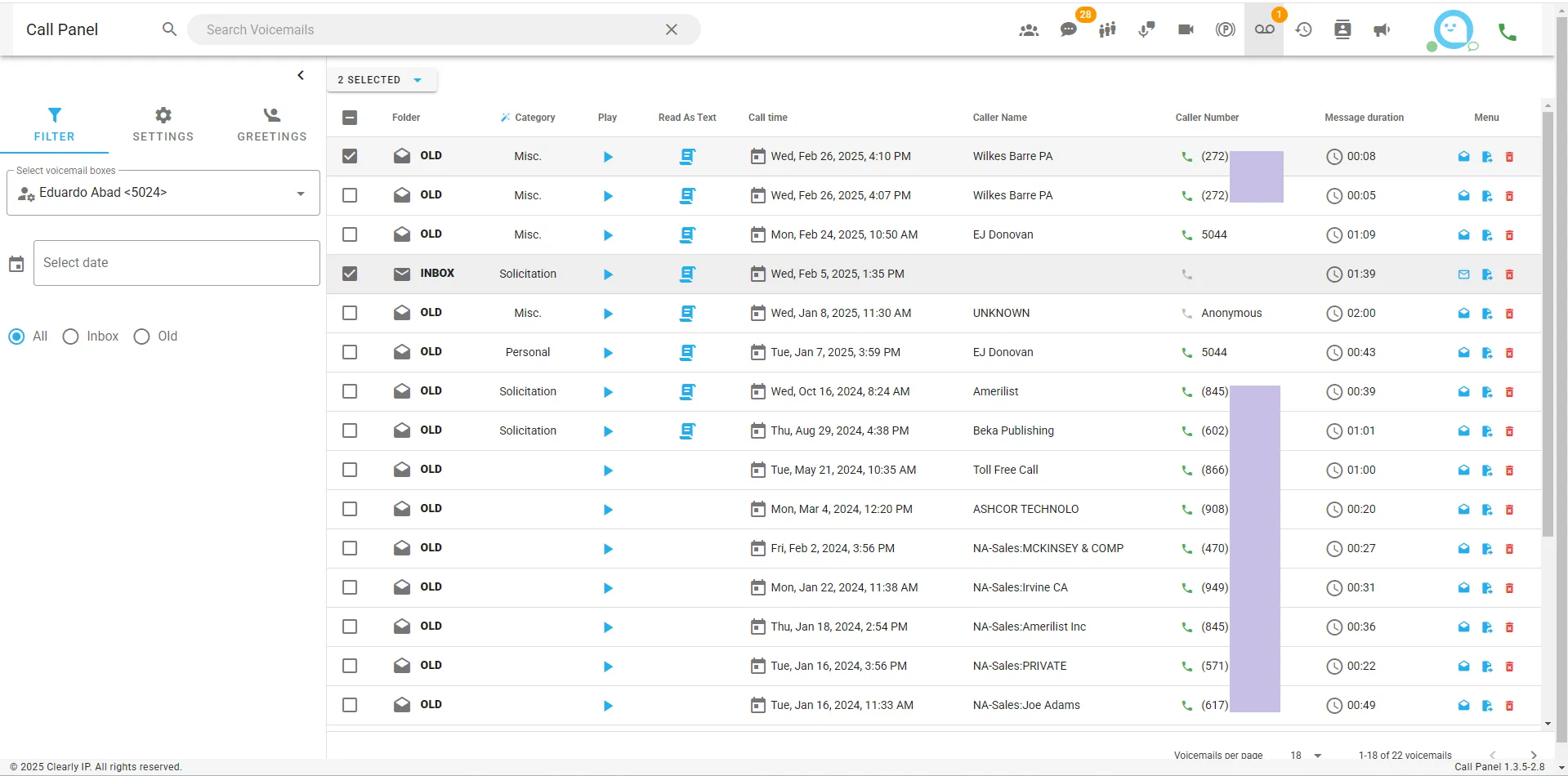Toggle the header select-all checkbox
This screenshot has height=776, width=1568.
350,118
